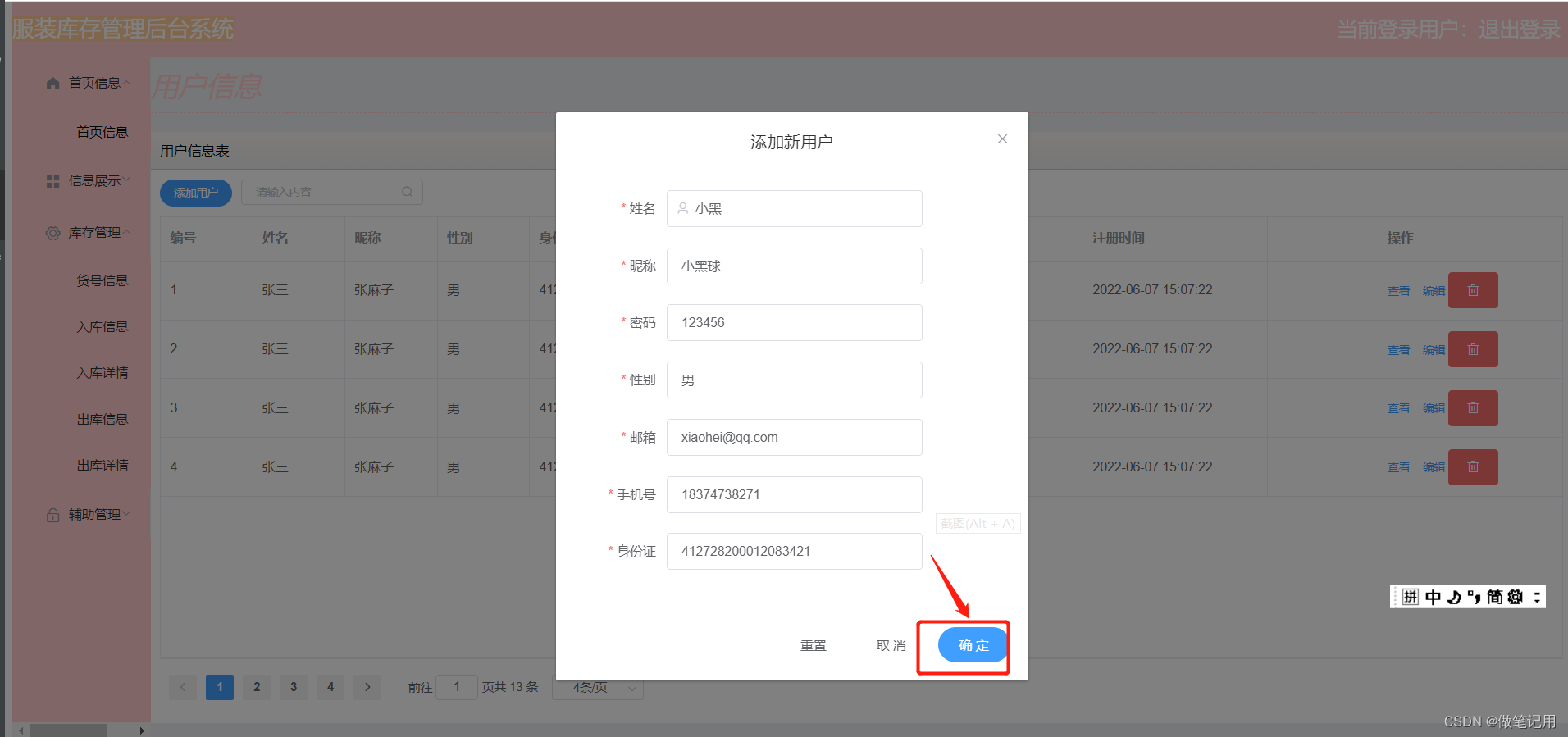Click the gear icon beside 库存管理
This screenshot has height=737, width=1568.
[x=53, y=234]
